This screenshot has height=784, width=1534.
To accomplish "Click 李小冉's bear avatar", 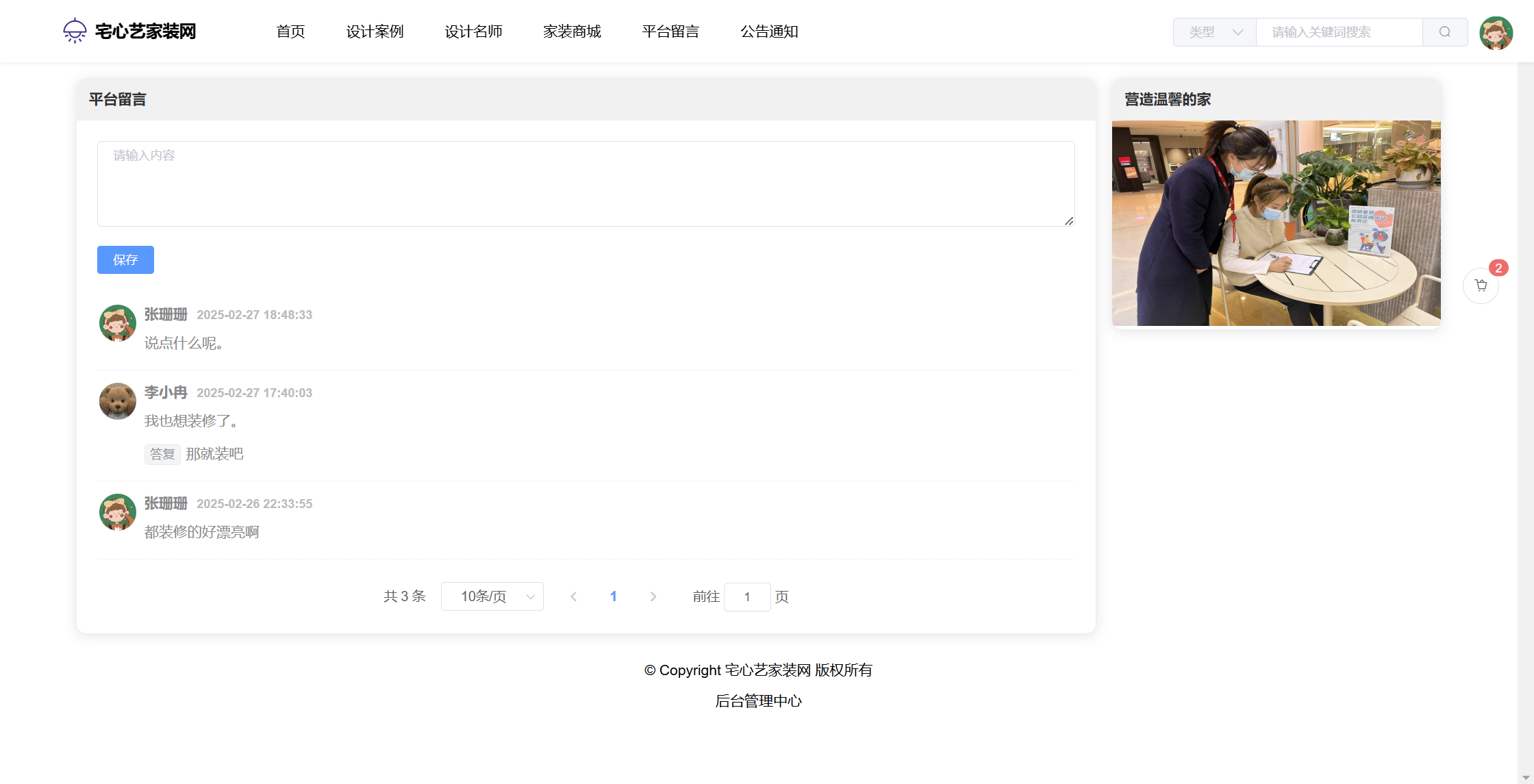I will click(118, 401).
